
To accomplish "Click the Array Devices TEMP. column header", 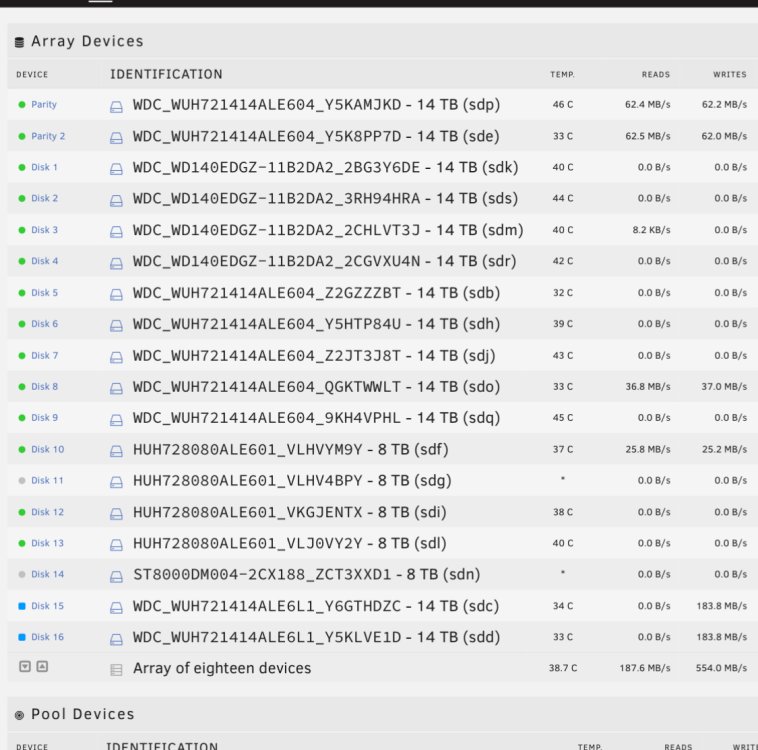I will click(x=562, y=74).
